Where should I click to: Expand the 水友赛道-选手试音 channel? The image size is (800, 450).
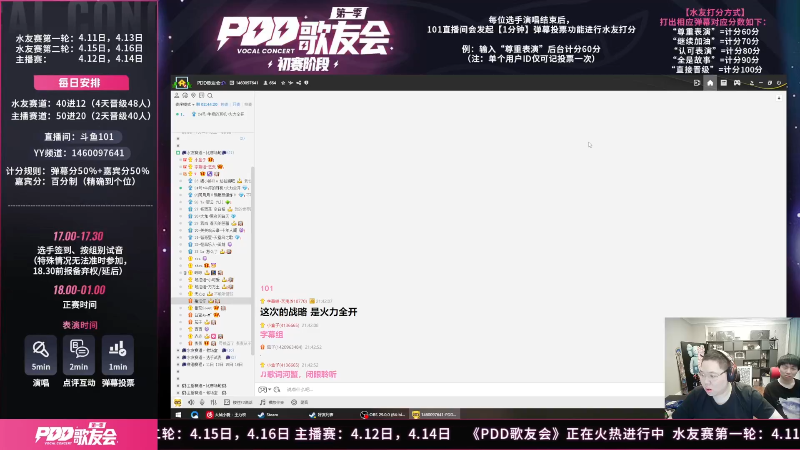(178, 357)
